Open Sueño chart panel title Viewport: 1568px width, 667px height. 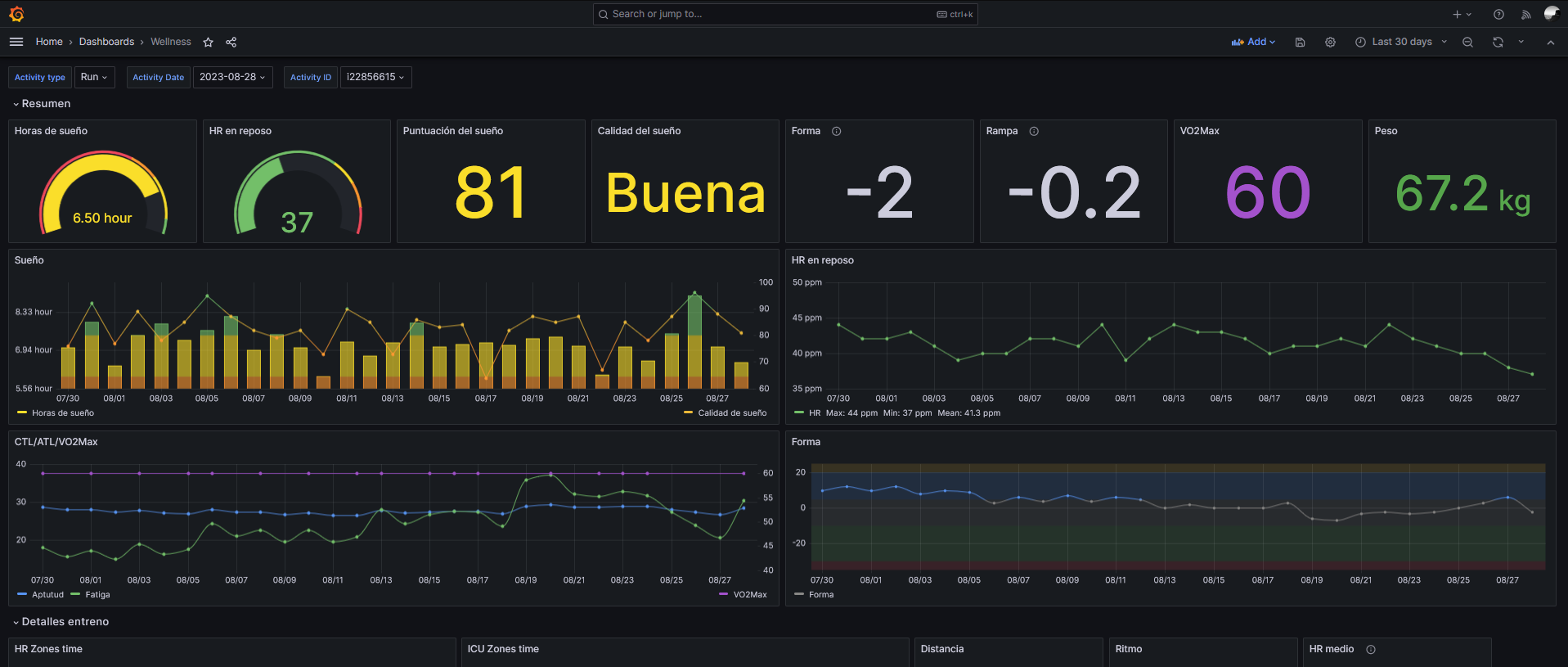[x=29, y=260]
